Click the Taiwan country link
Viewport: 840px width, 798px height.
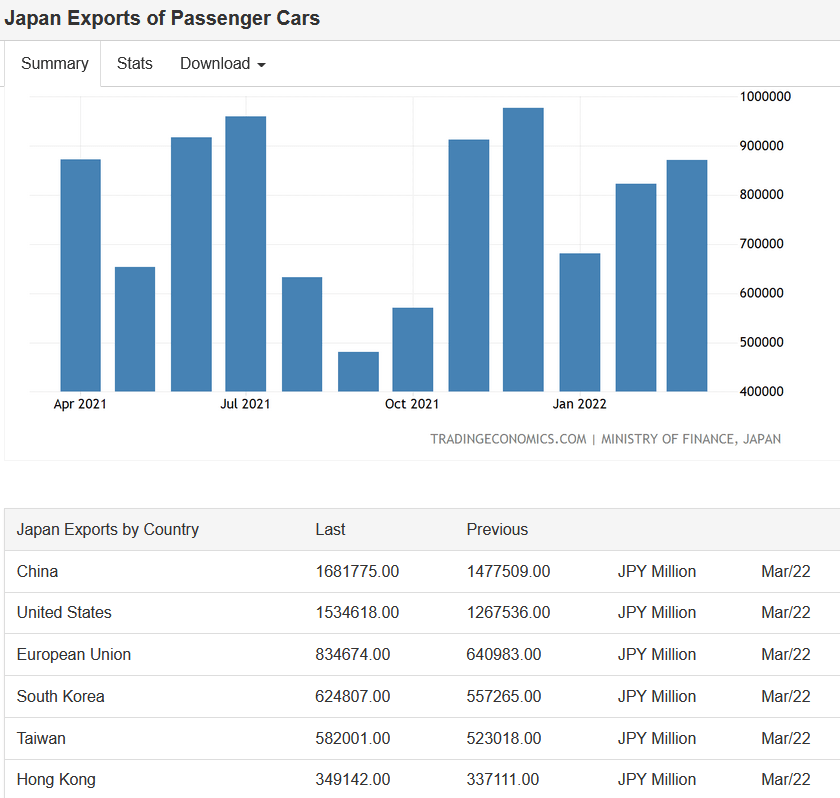41,738
